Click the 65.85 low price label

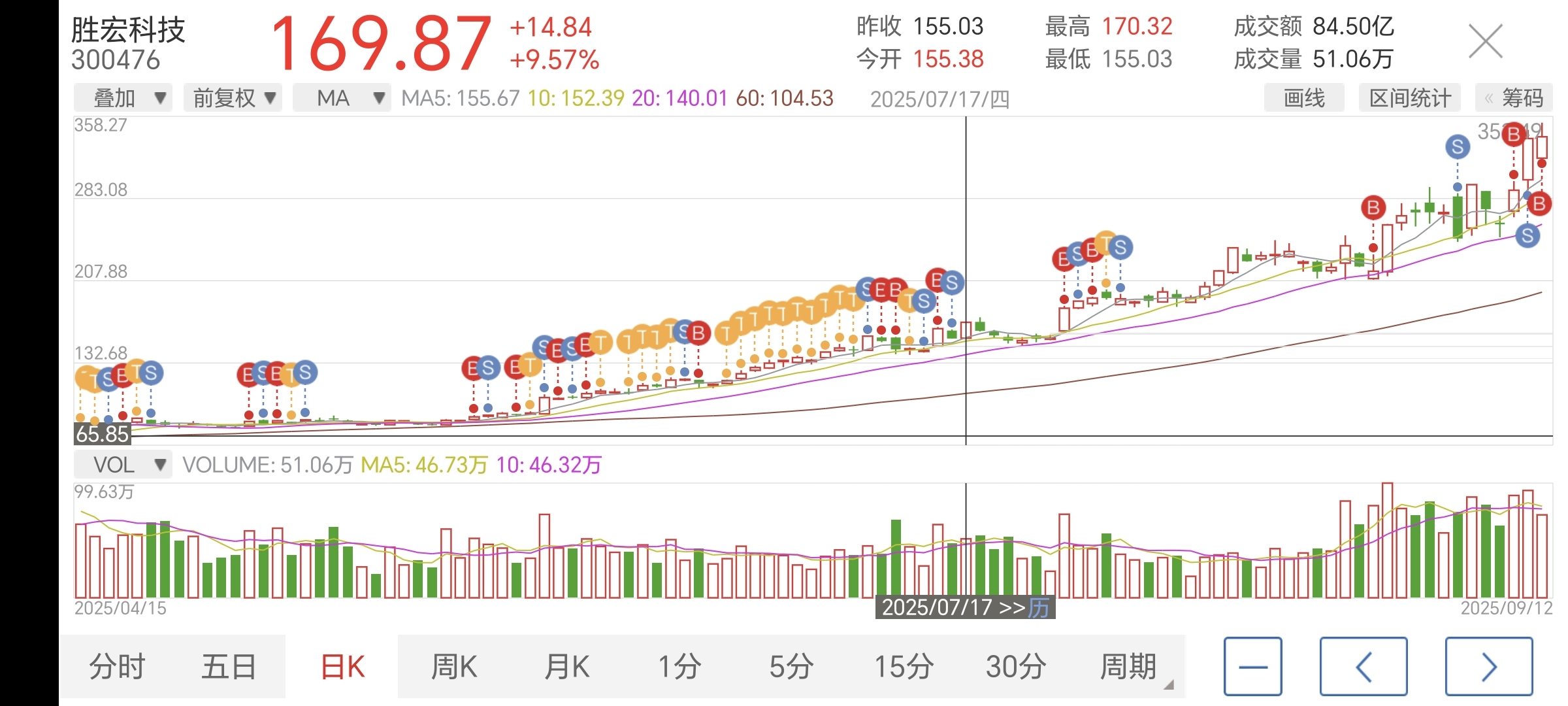[x=102, y=433]
